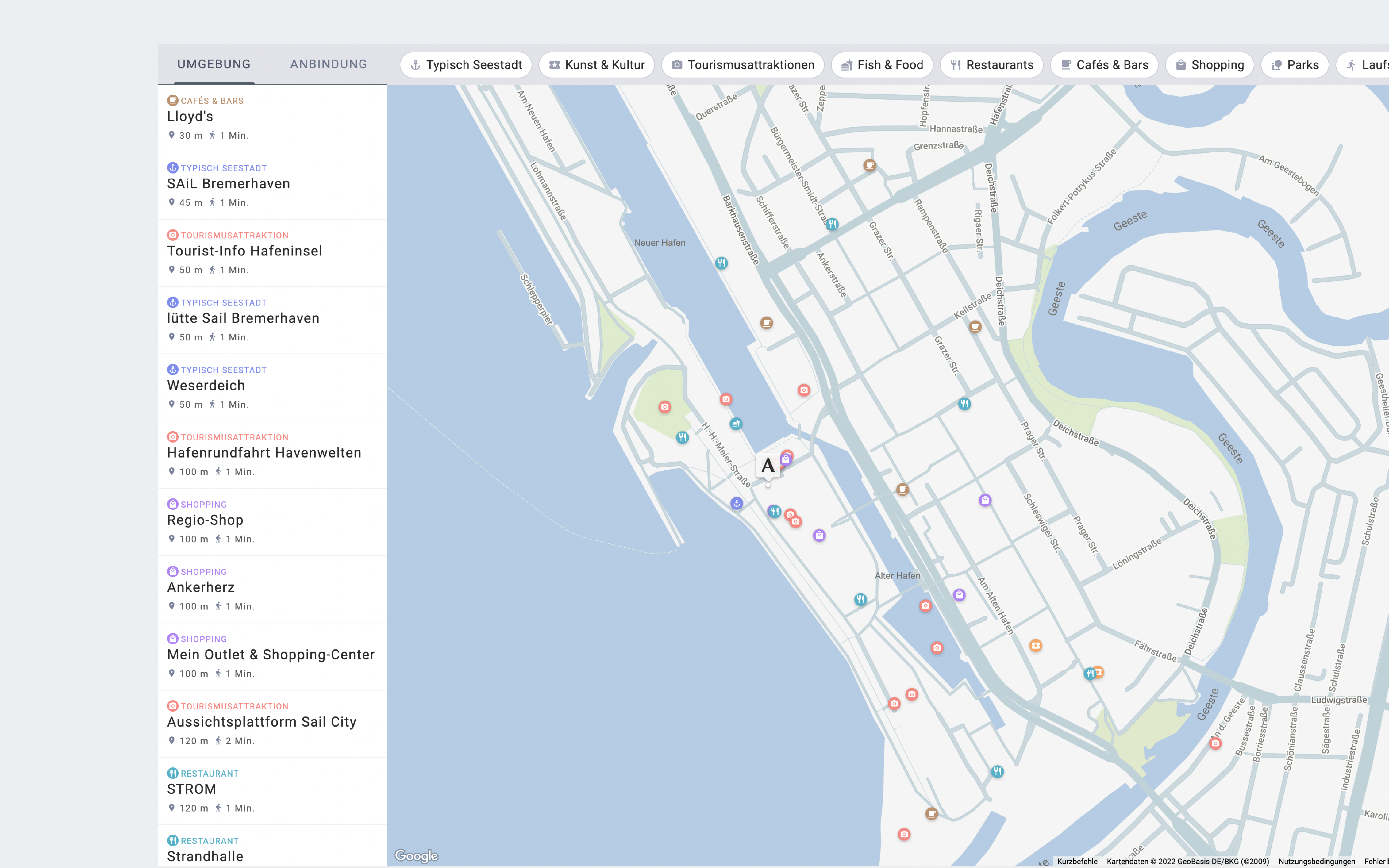Screen dimensions: 1389x868
Task: Click shopping marker near Schleswiger Str.
Action: point(985,501)
